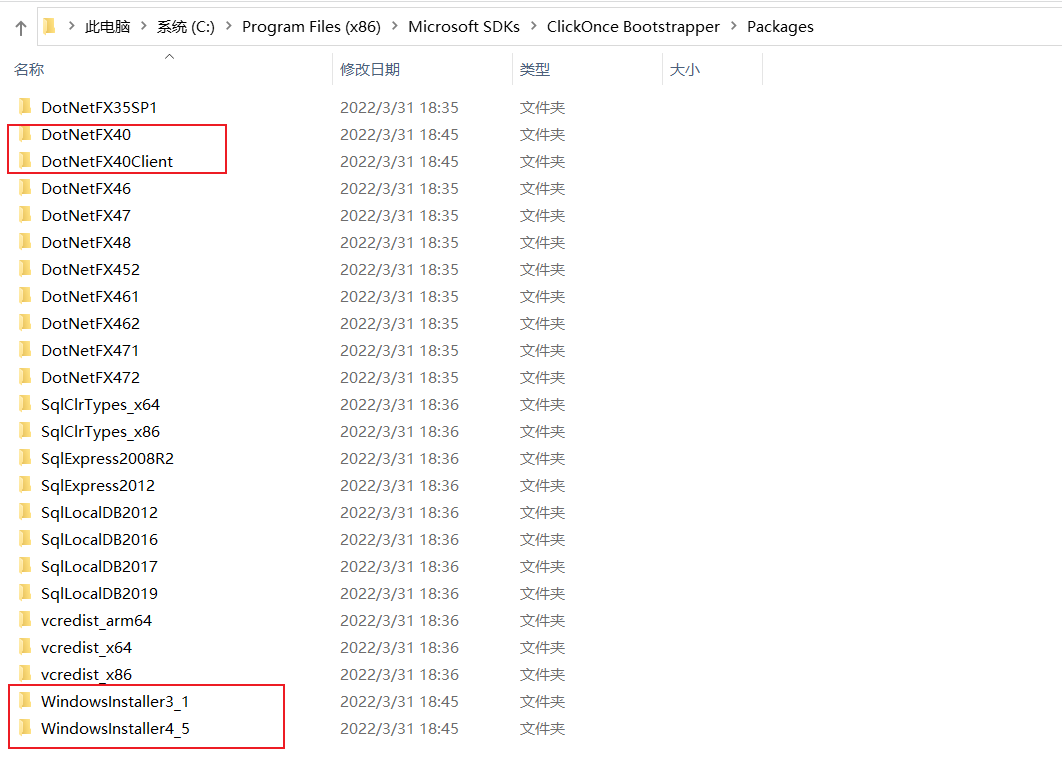Expand chevron after Program Files (x86) breadcrumb
Viewport: 1062px width, 766px height.
pyautogui.click(x=394, y=26)
